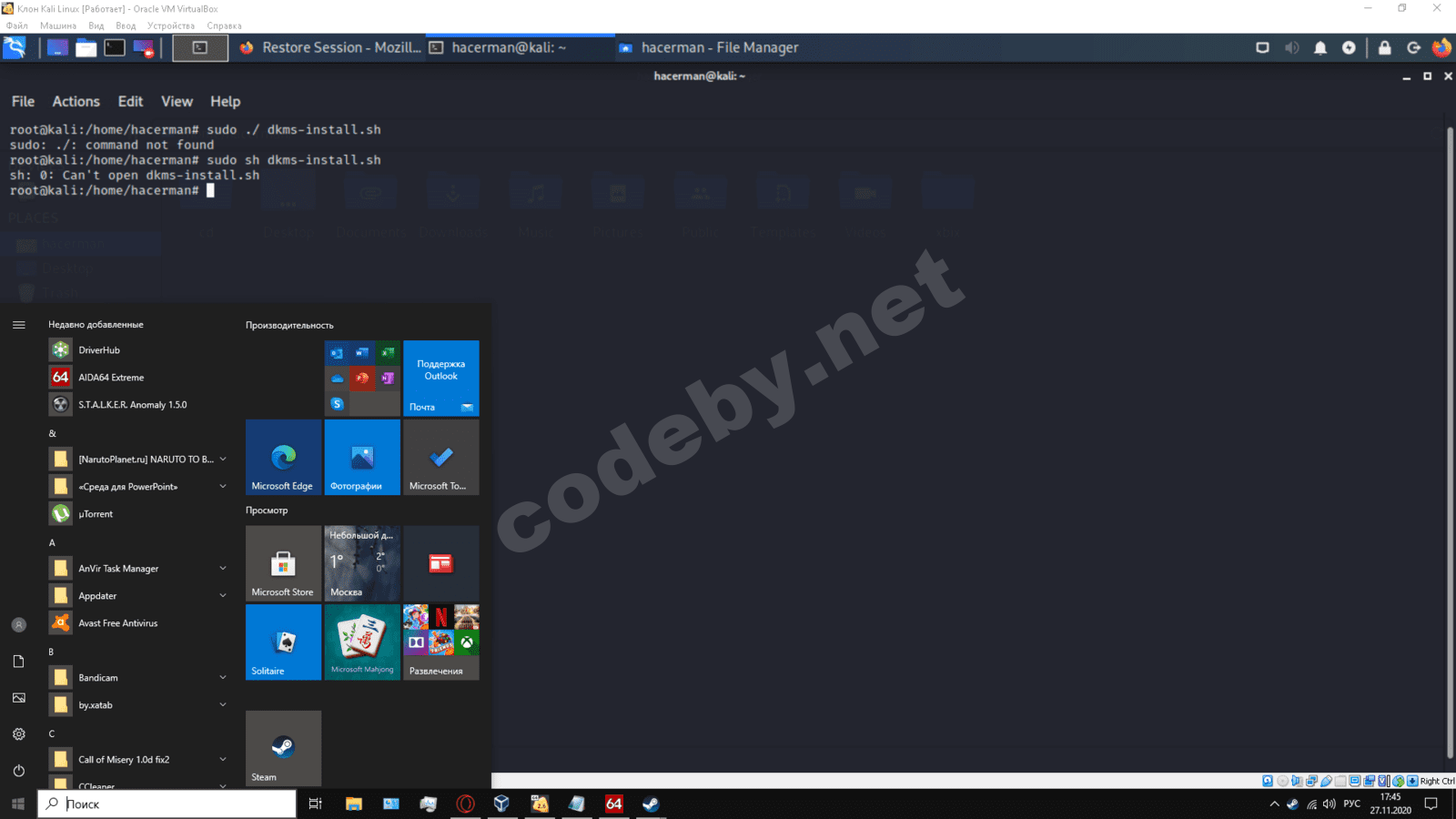Viewport: 1456px width, 819px height.
Task: Launch terminal emulator from Kali panel
Action: click(115, 47)
